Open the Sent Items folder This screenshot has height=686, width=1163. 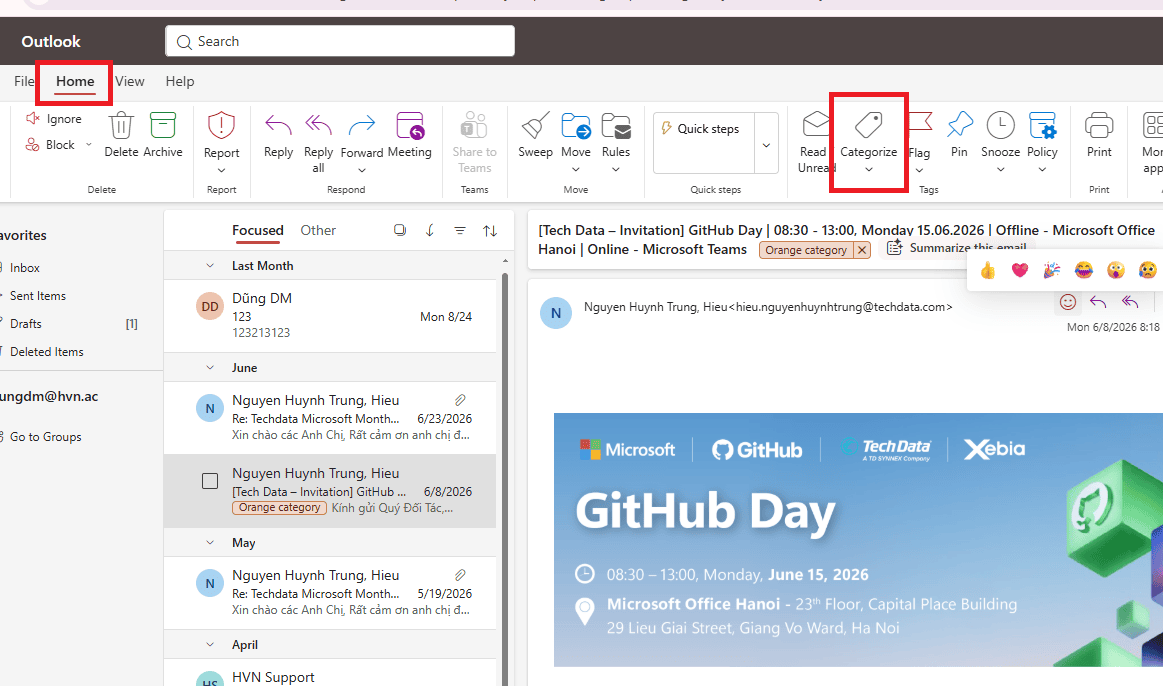pyautogui.click(x=38, y=296)
